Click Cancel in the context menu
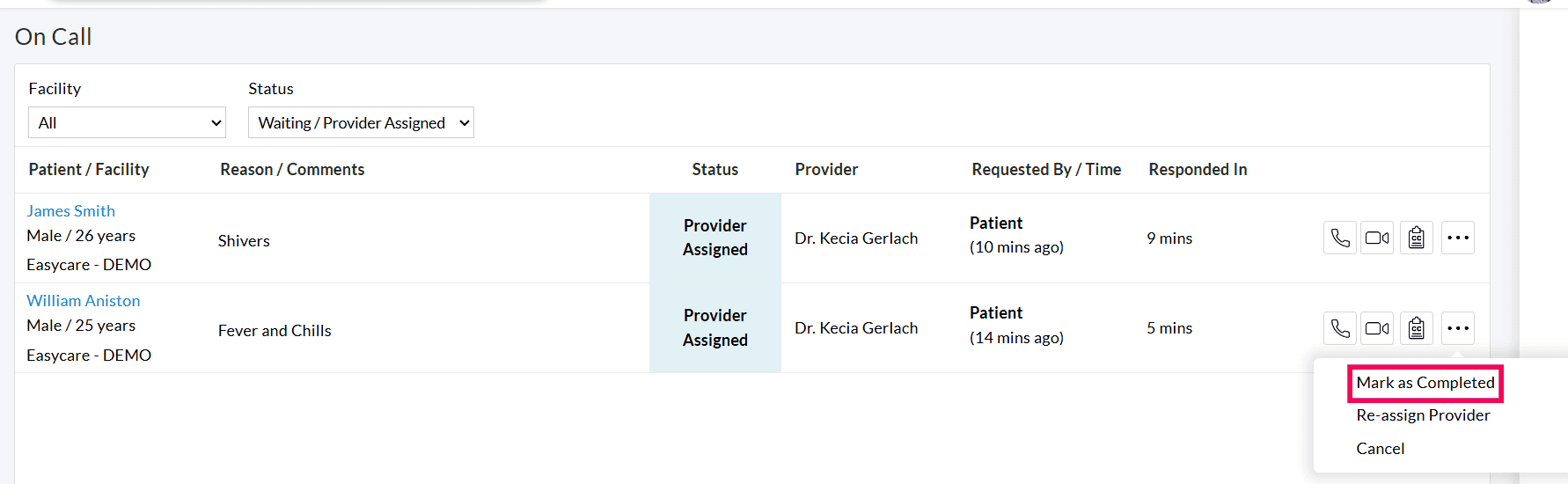The width and height of the screenshot is (1568, 484). pyautogui.click(x=1380, y=449)
